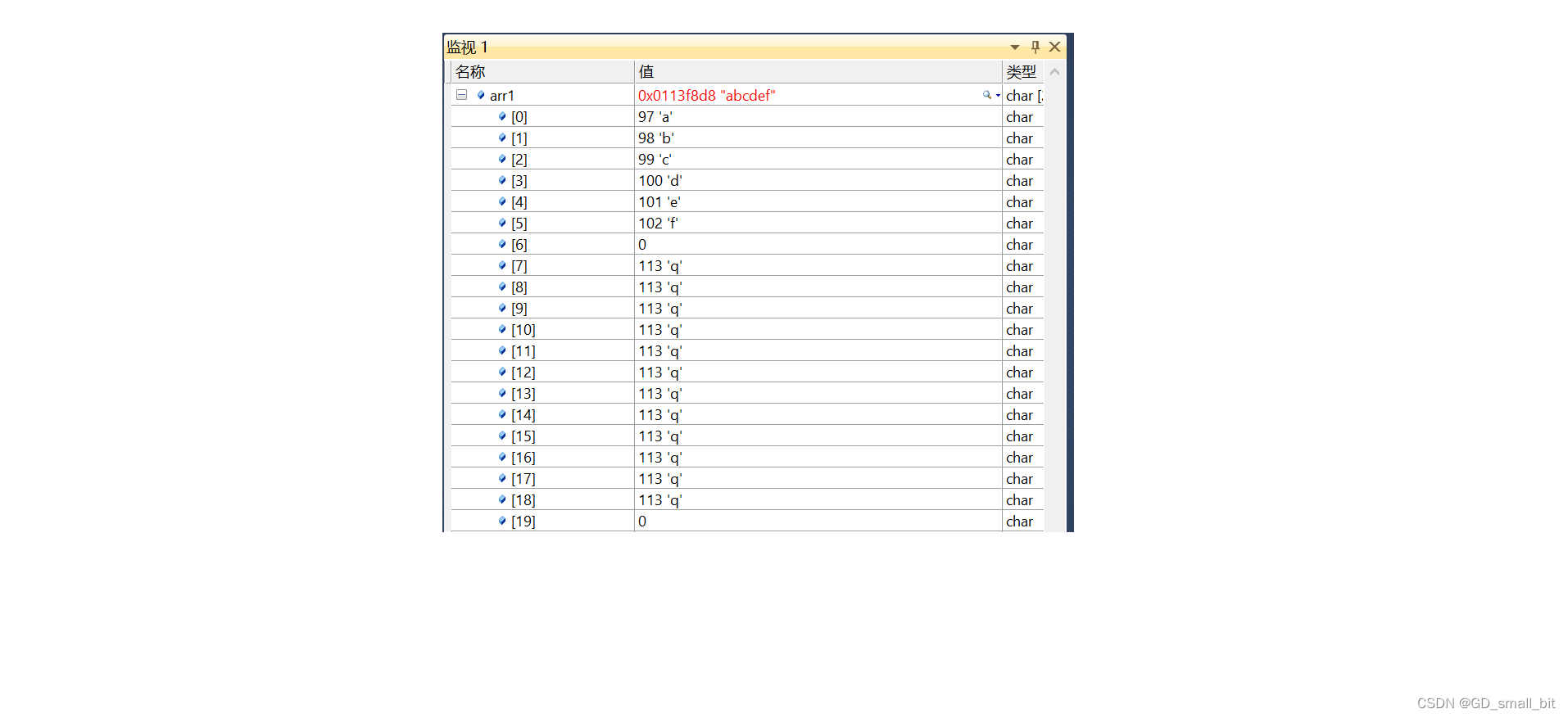Click the variable icon beside [17]
Screen dimensions: 1568x718
point(502,478)
